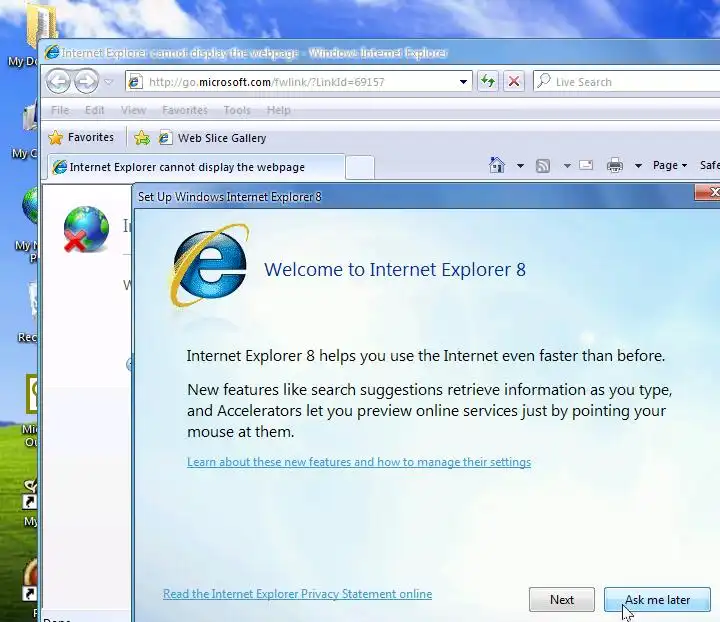Click the Next button in setup dialog

pyautogui.click(x=562, y=600)
